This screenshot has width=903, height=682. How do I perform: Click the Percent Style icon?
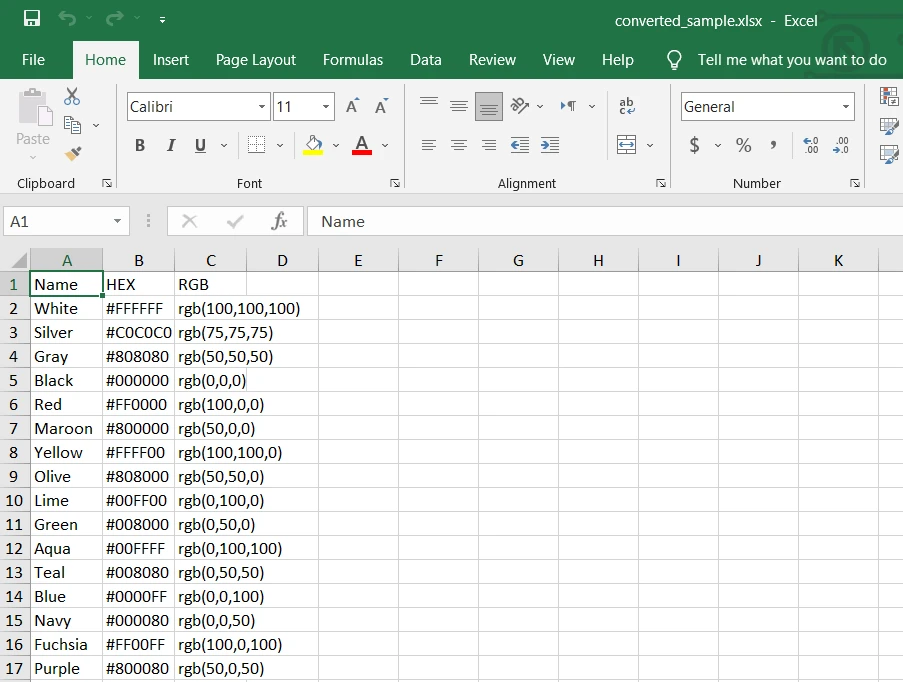(x=743, y=146)
